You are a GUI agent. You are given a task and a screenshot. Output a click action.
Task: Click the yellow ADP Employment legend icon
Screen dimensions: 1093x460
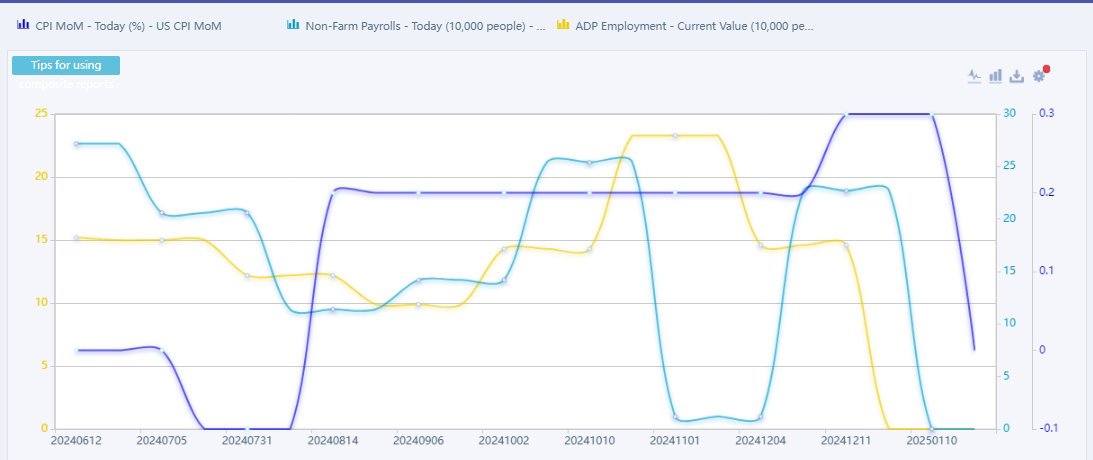coord(563,24)
